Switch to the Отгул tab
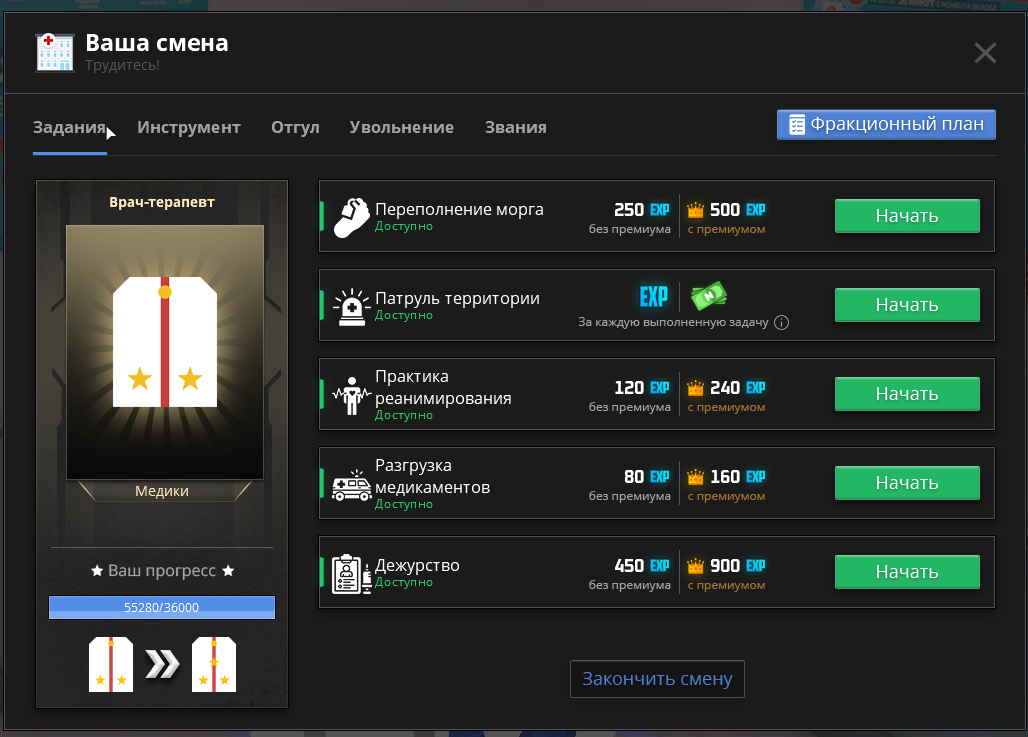 click(x=295, y=127)
